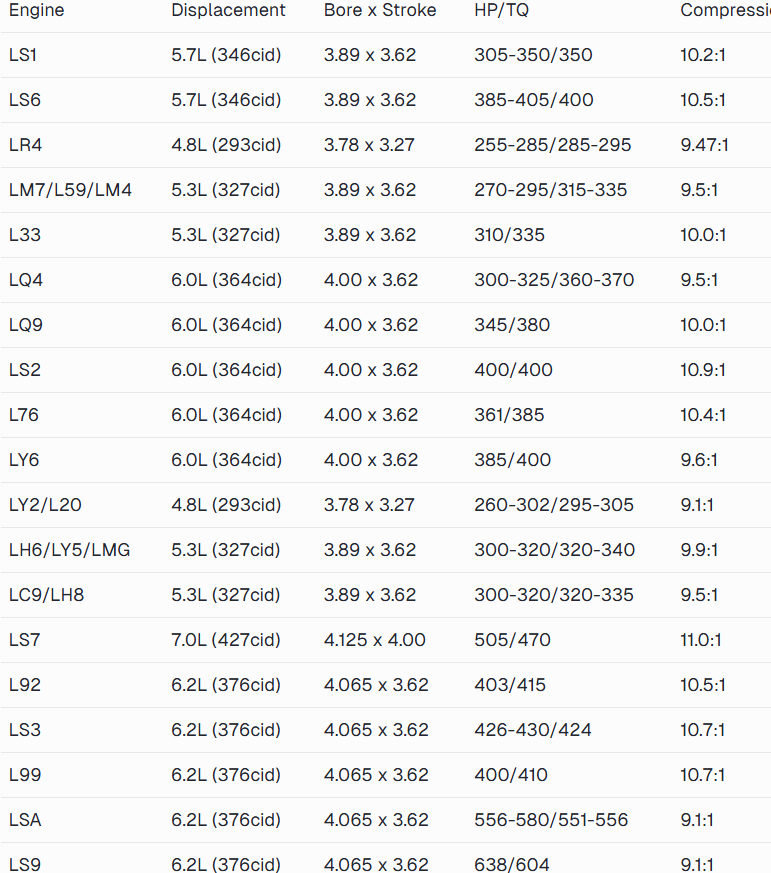Click the 9.47:1 compression value

pyautogui.click(x=704, y=145)
